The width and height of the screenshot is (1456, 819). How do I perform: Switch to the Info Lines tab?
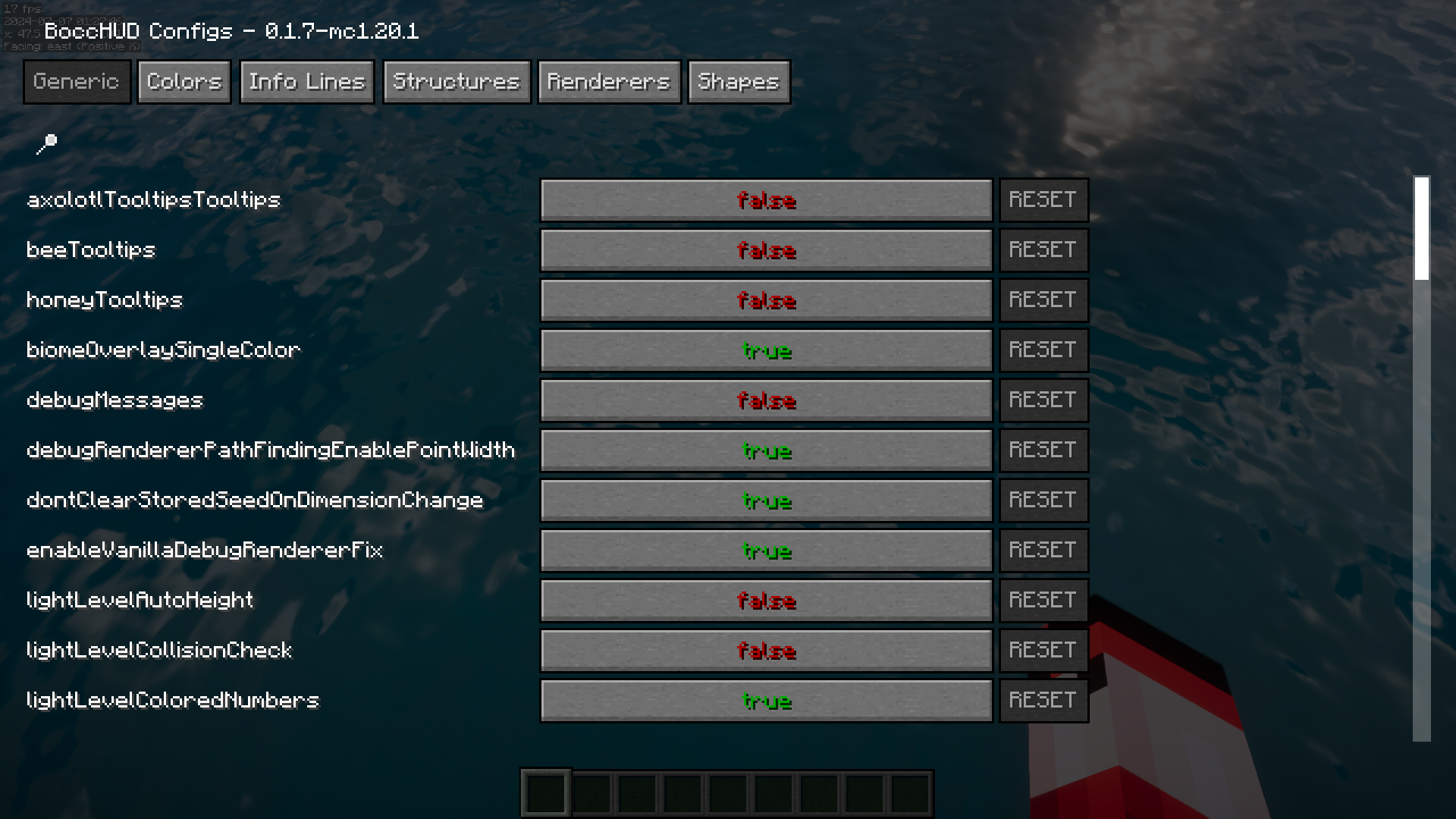(x=307, y=81)
